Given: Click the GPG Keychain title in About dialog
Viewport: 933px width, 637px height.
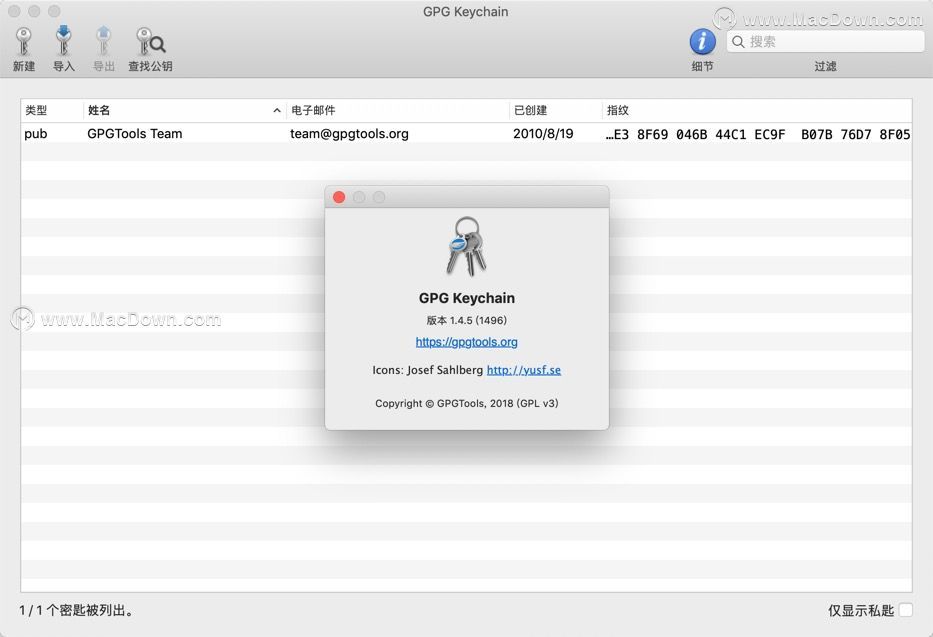Looking at the screenshot, I should pos(466,298).
